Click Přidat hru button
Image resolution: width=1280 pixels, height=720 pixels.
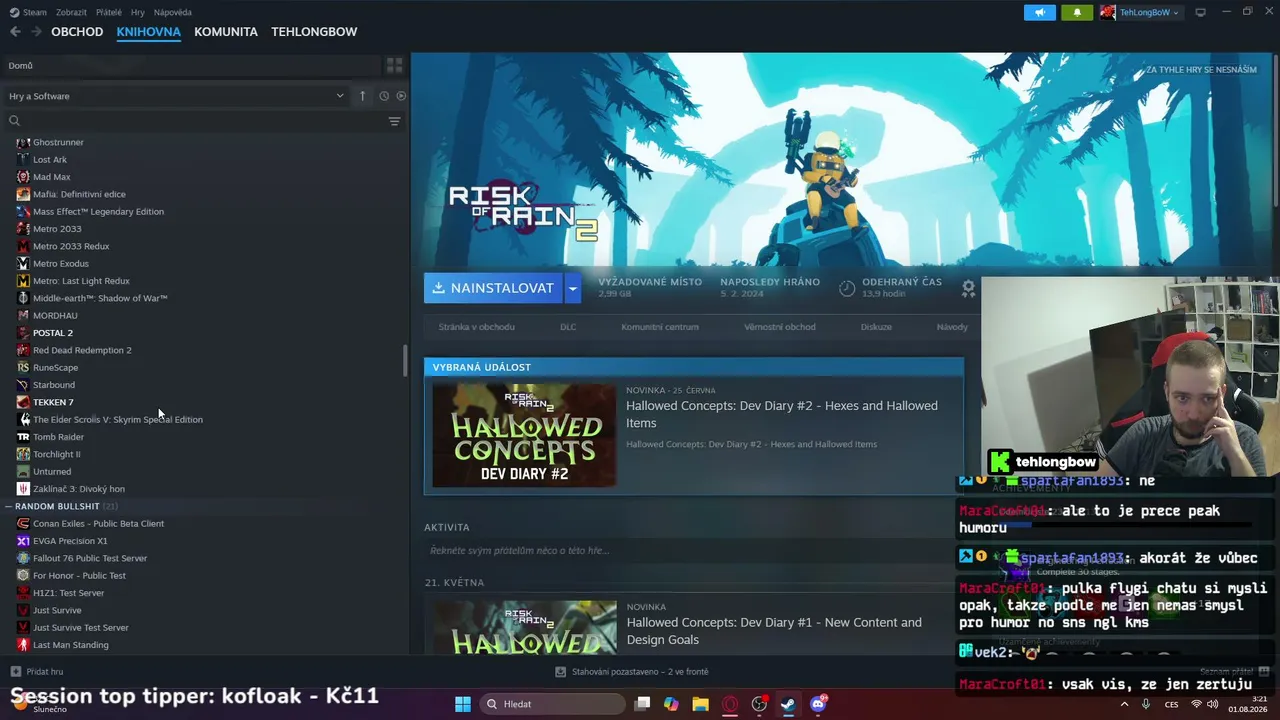coord(37,672)
